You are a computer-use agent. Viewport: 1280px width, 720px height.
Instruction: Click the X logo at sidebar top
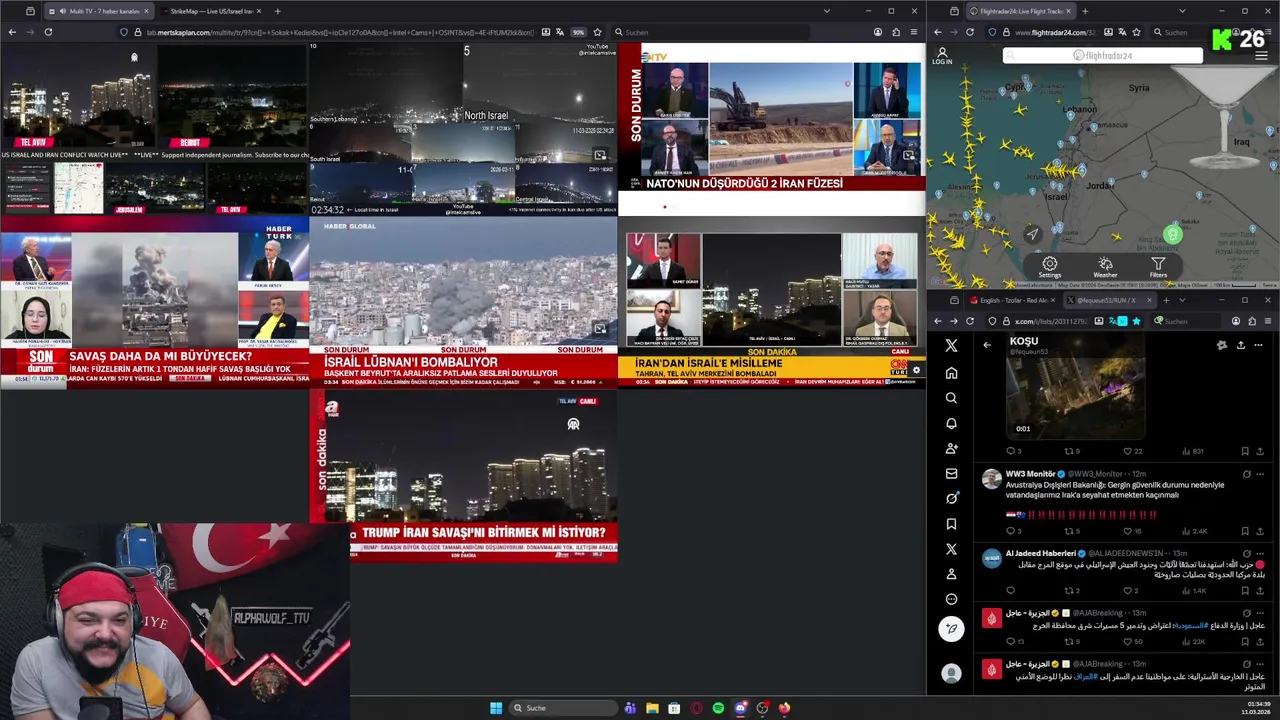pyautogui.click(x=951, y=345)
